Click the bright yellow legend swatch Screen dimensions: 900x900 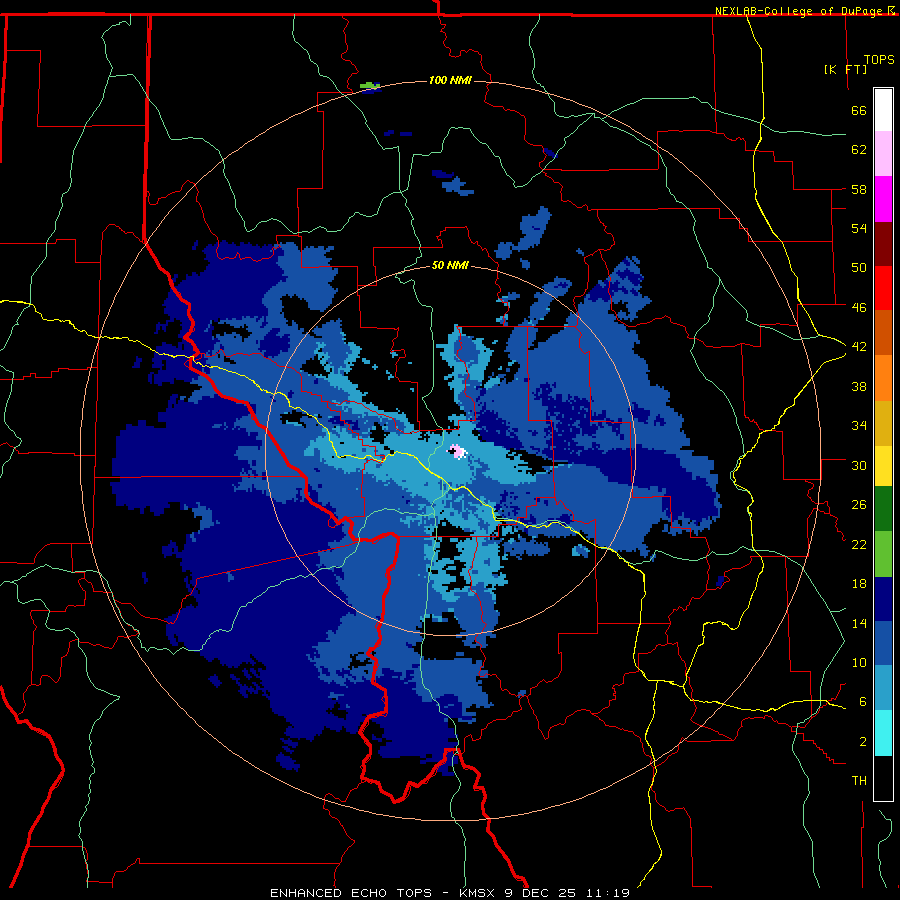point(883,466)
